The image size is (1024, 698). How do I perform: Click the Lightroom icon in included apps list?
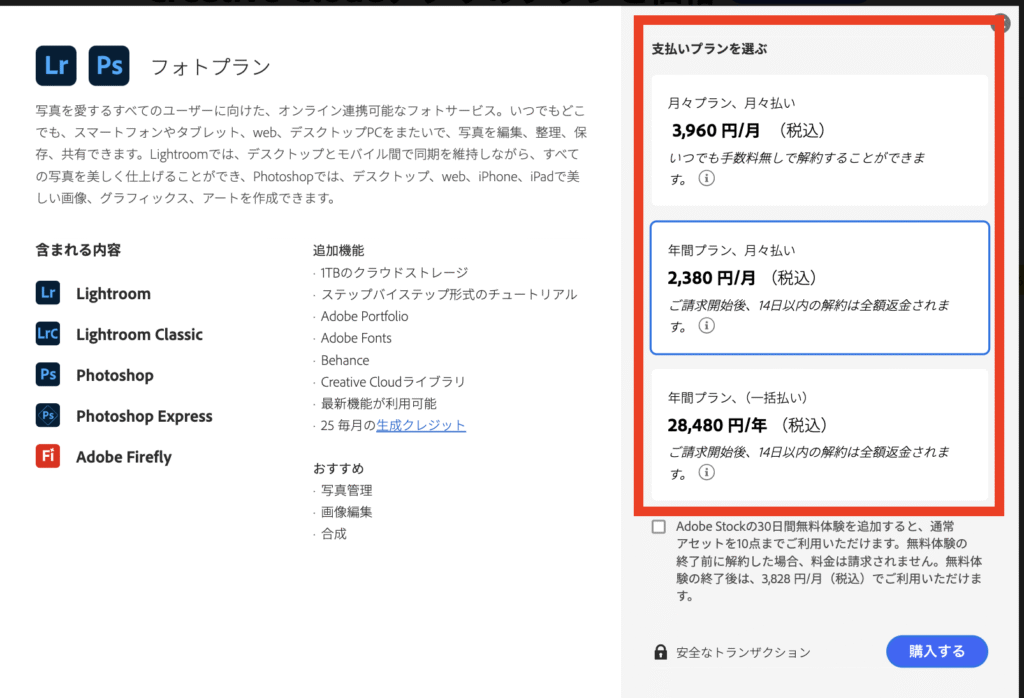(x=47, y=293)
